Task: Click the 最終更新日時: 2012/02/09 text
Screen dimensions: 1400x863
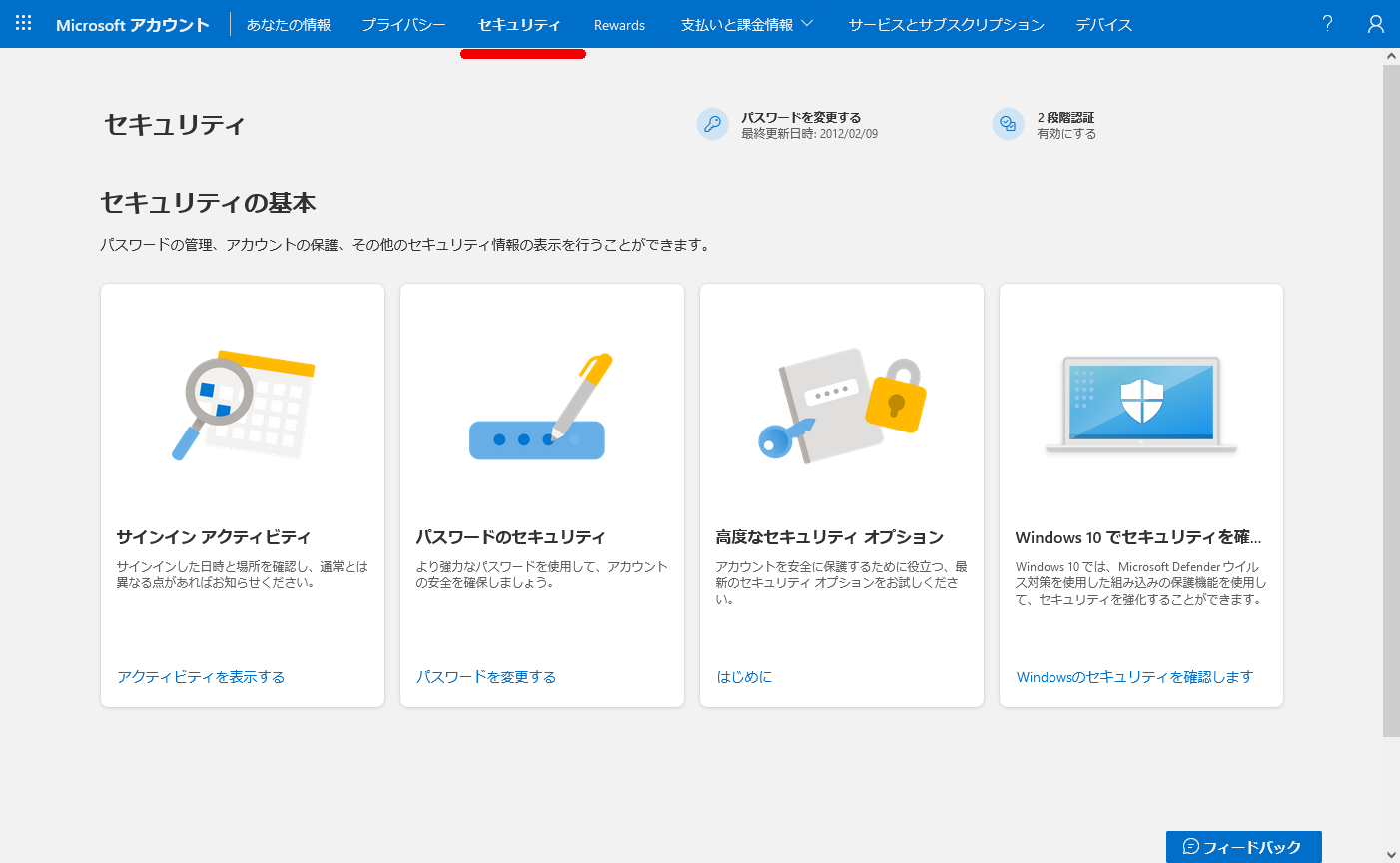Action: (x=810, y=134)
